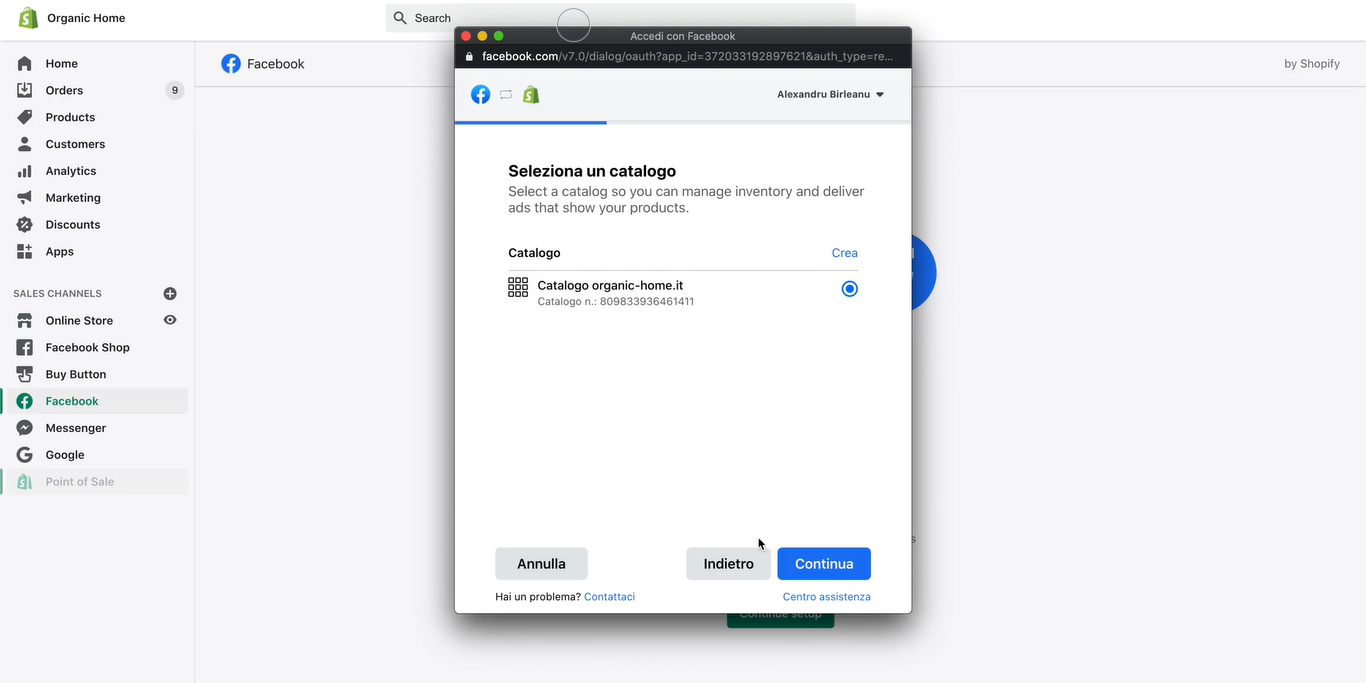View Online Store via eye icon
The height and width of the screenshot is (683, 1366).
170,320
